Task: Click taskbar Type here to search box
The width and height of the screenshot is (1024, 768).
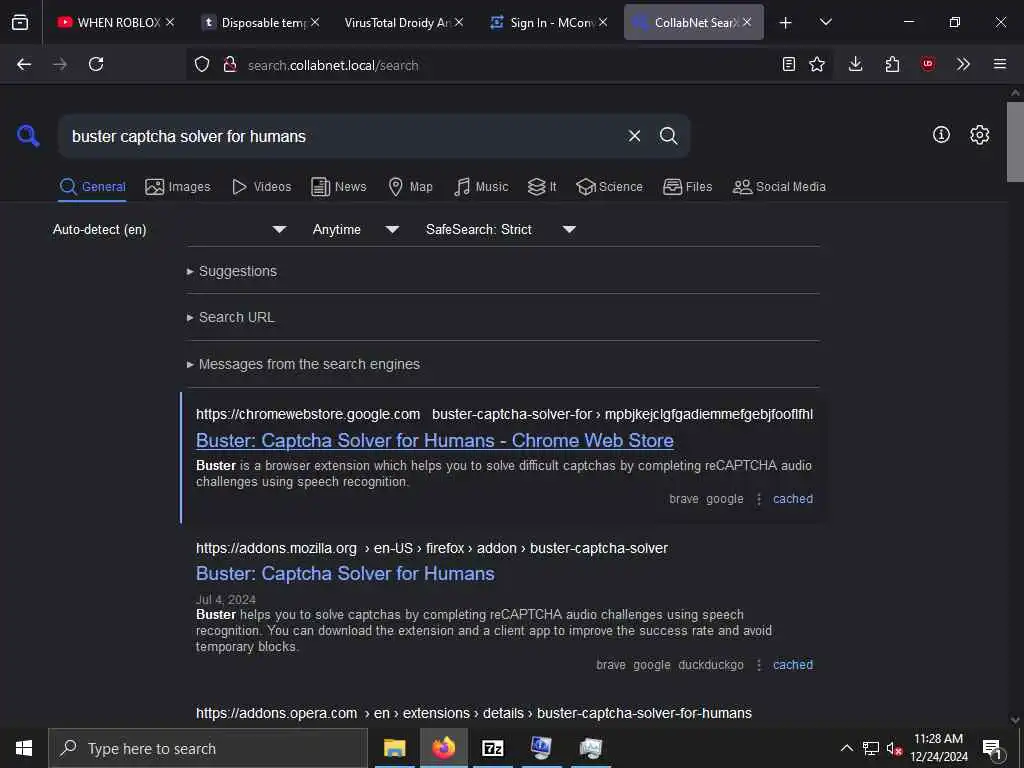Action: [x=208, y=748]
